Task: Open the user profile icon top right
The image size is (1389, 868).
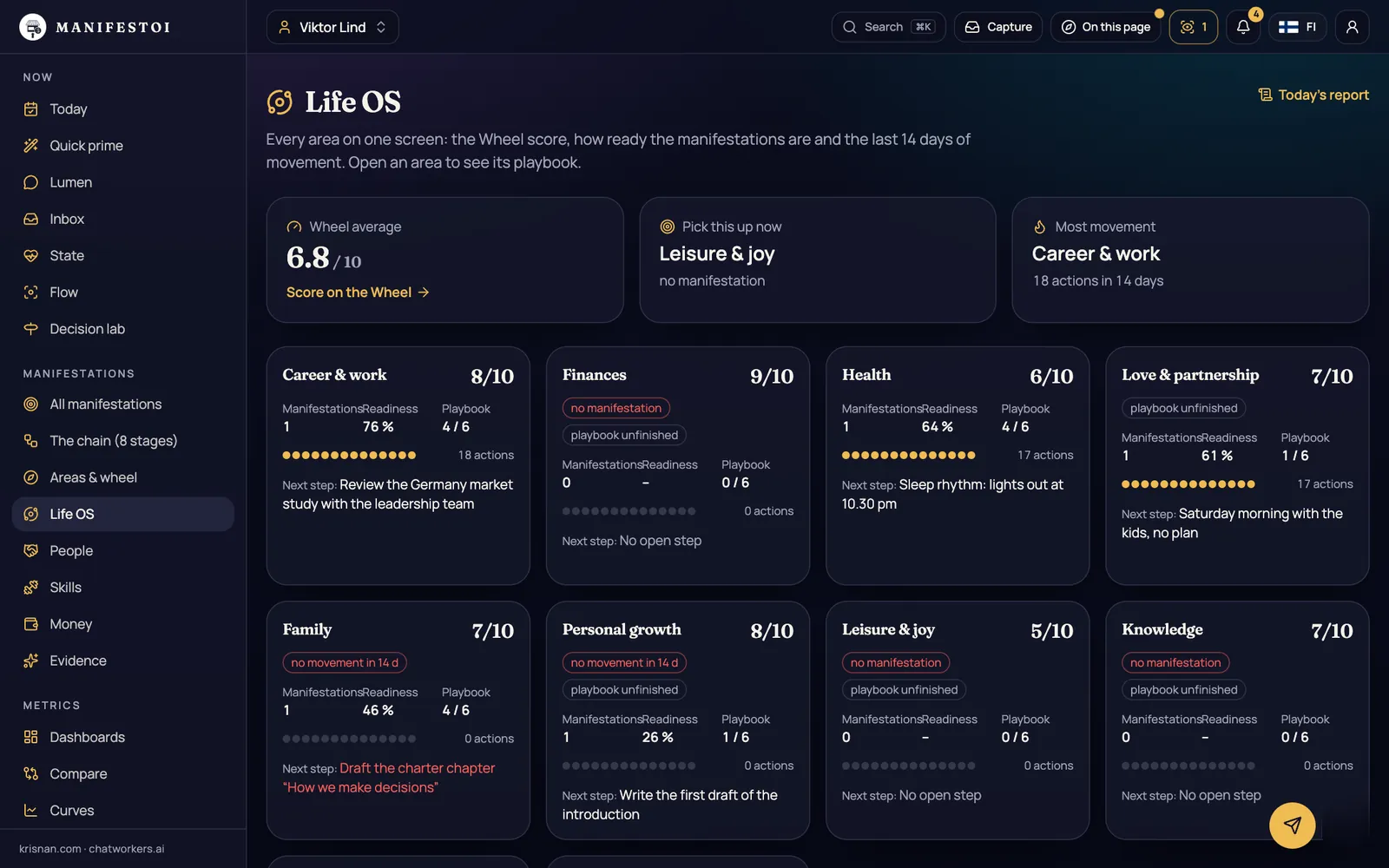Action: (1352, 27)
